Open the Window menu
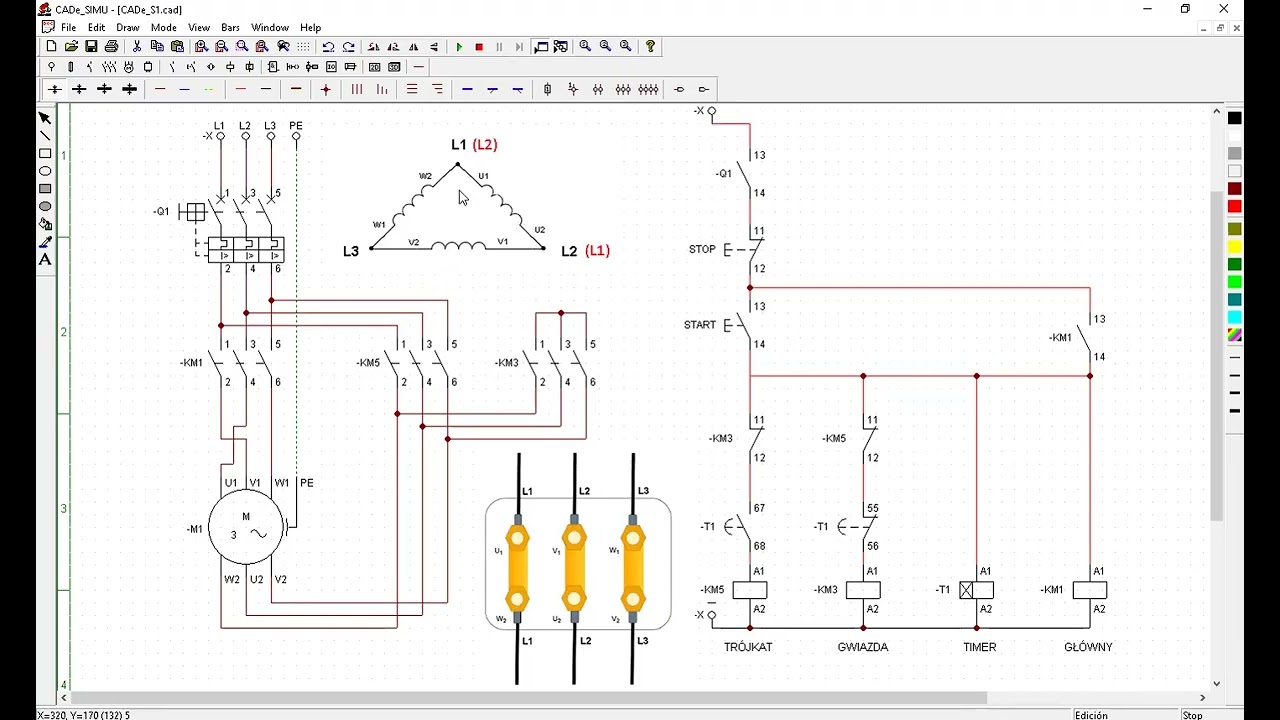1280x720 pixels. tap(270, 28)
